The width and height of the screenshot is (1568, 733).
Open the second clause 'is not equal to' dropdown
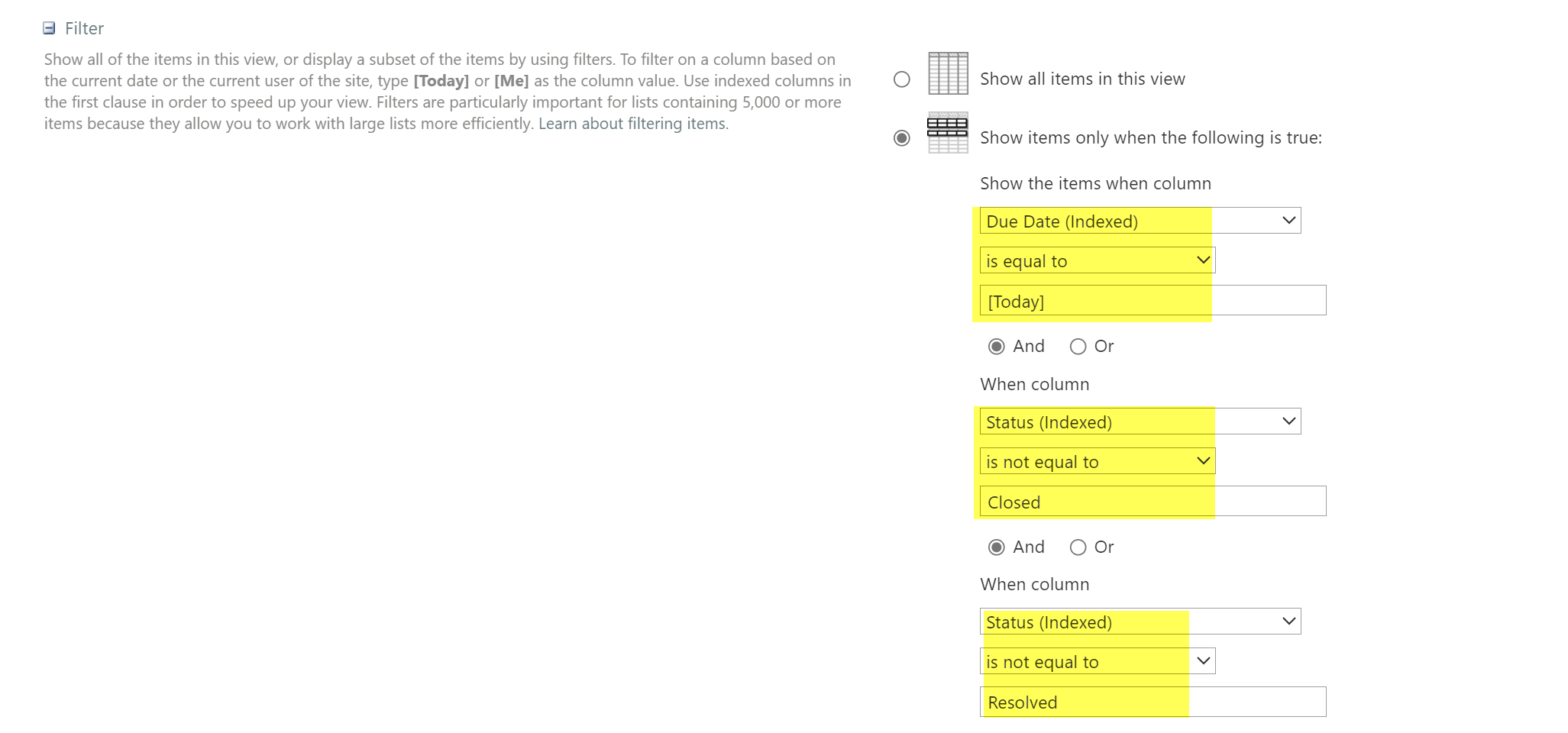[x=1097, y=461]
